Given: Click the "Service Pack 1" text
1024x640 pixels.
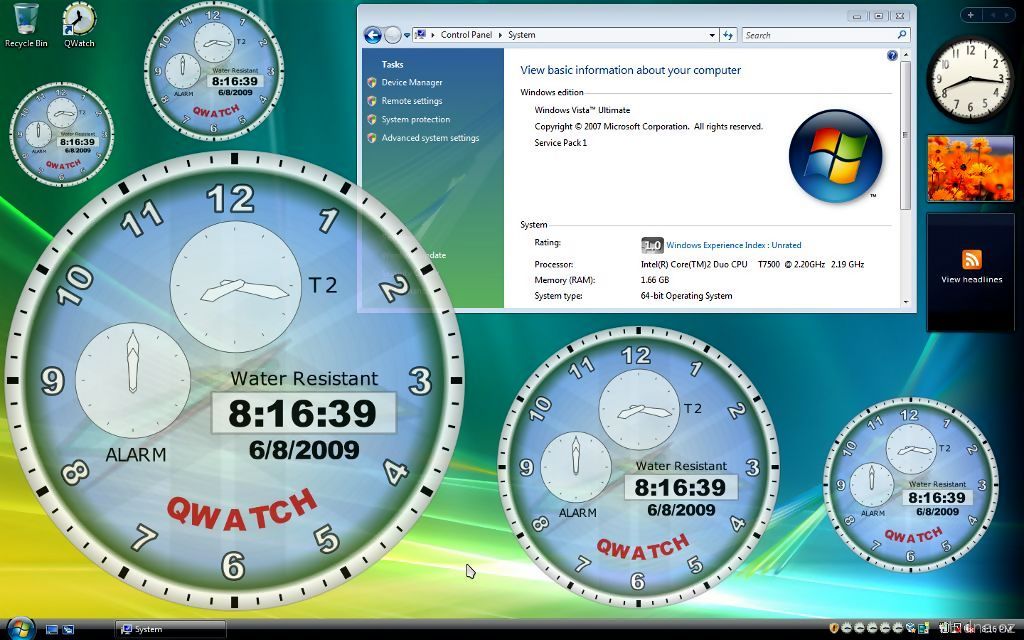Looking at the screenshot, I should click(561, 142).
